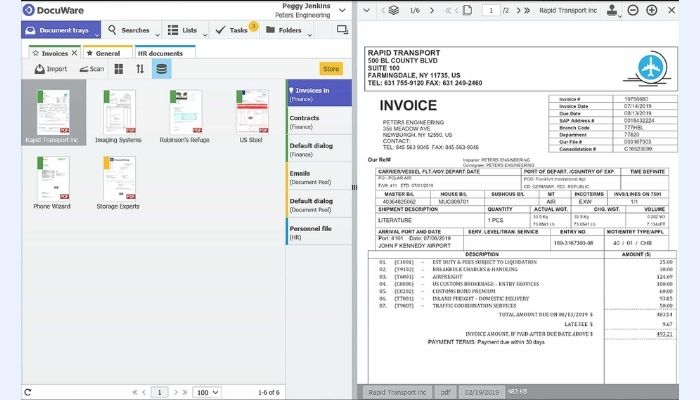Expand the viewer toolbar chevron
Screen dimensions: 700x400
[367, 10]
